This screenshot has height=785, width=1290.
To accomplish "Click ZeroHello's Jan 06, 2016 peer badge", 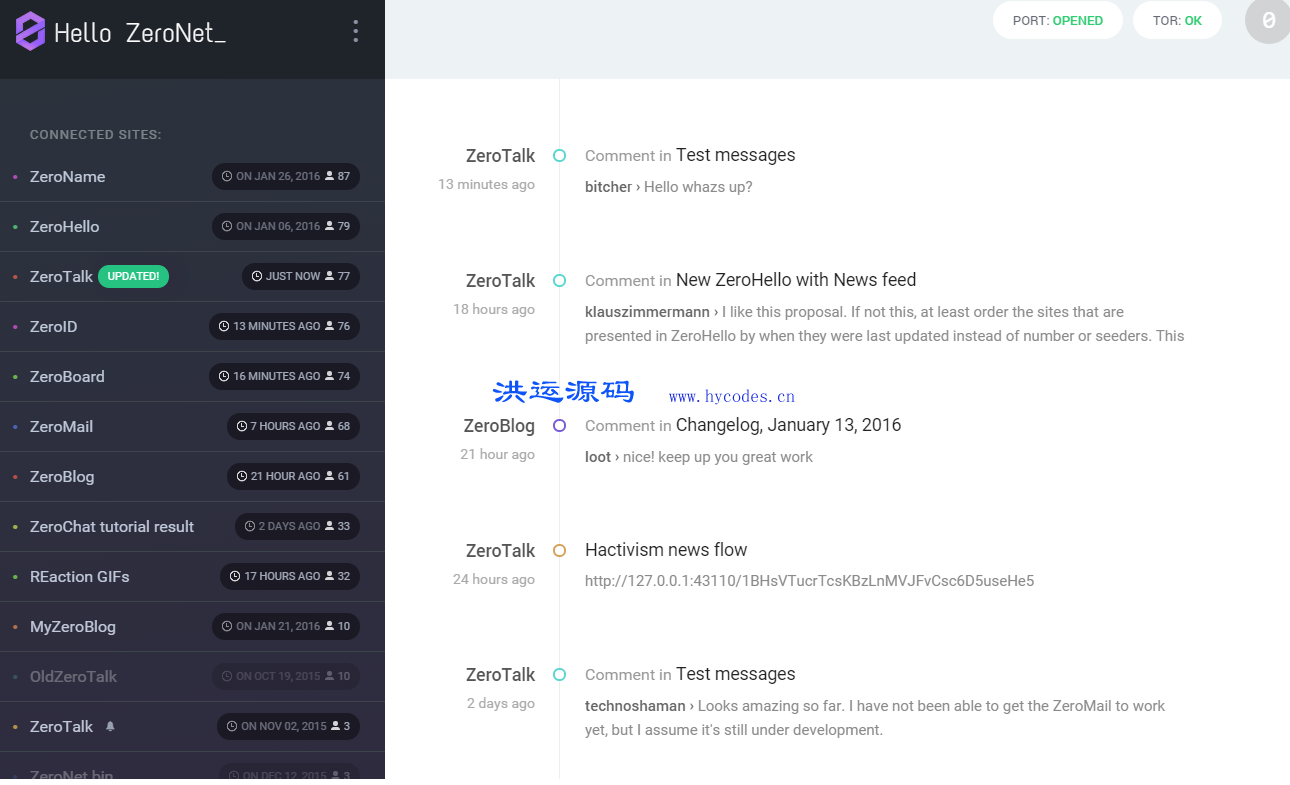I will coord(286,227).
